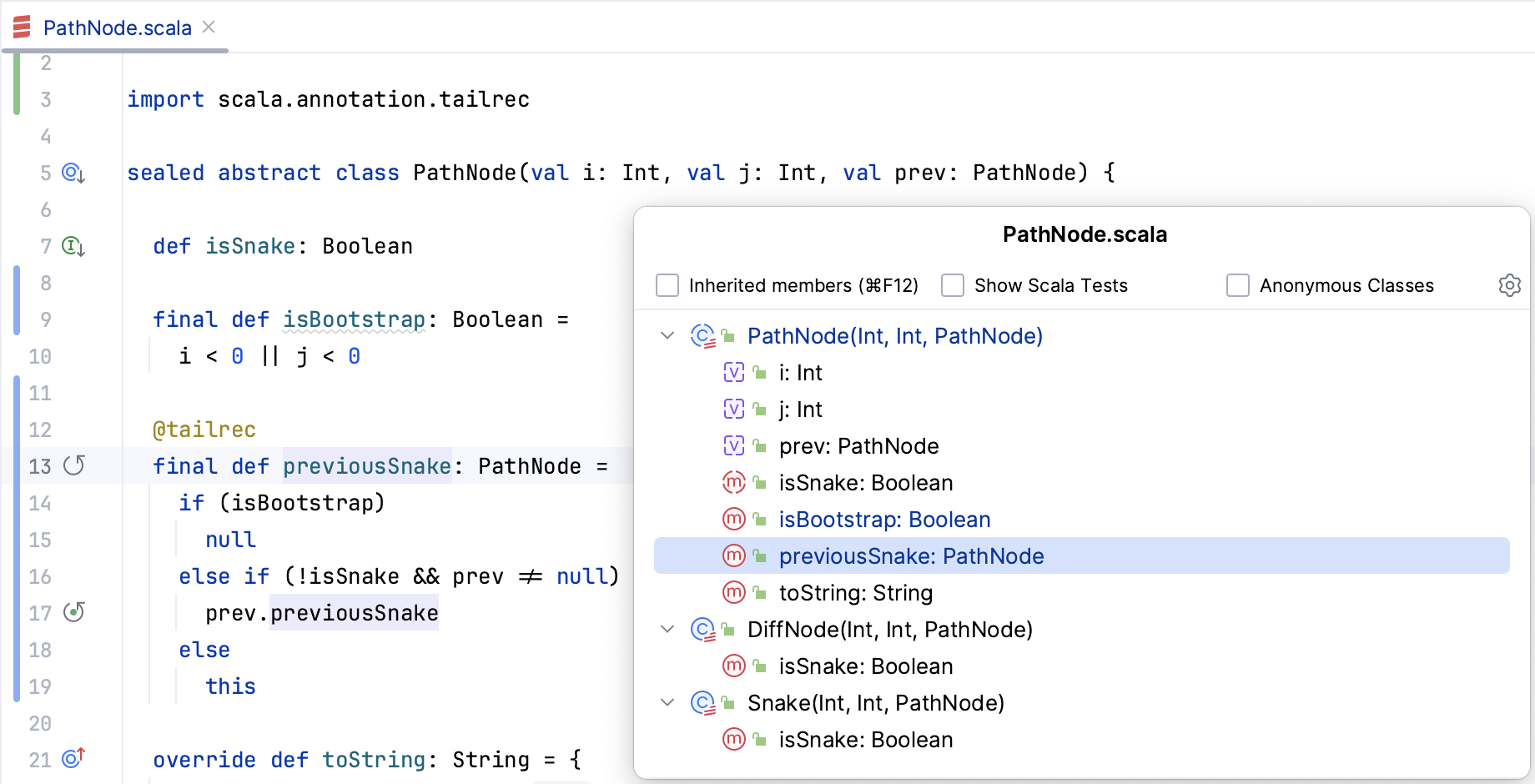
Task: Enable the Inherited members checkbox
Action: point(667,285)
